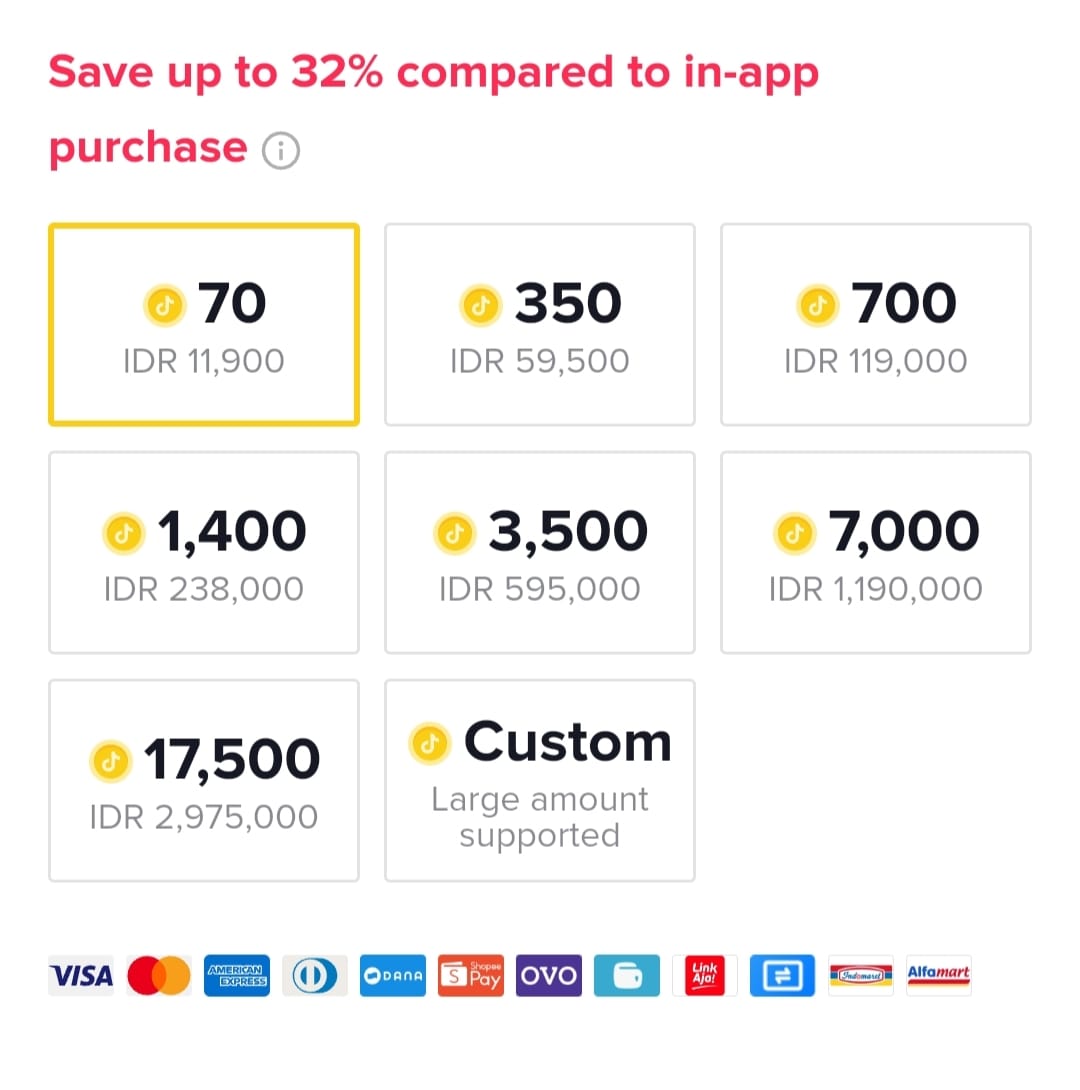Select the Indomaret payment icon
The width and height of the screenshot is (1080, 1090).
coord(860,975)
